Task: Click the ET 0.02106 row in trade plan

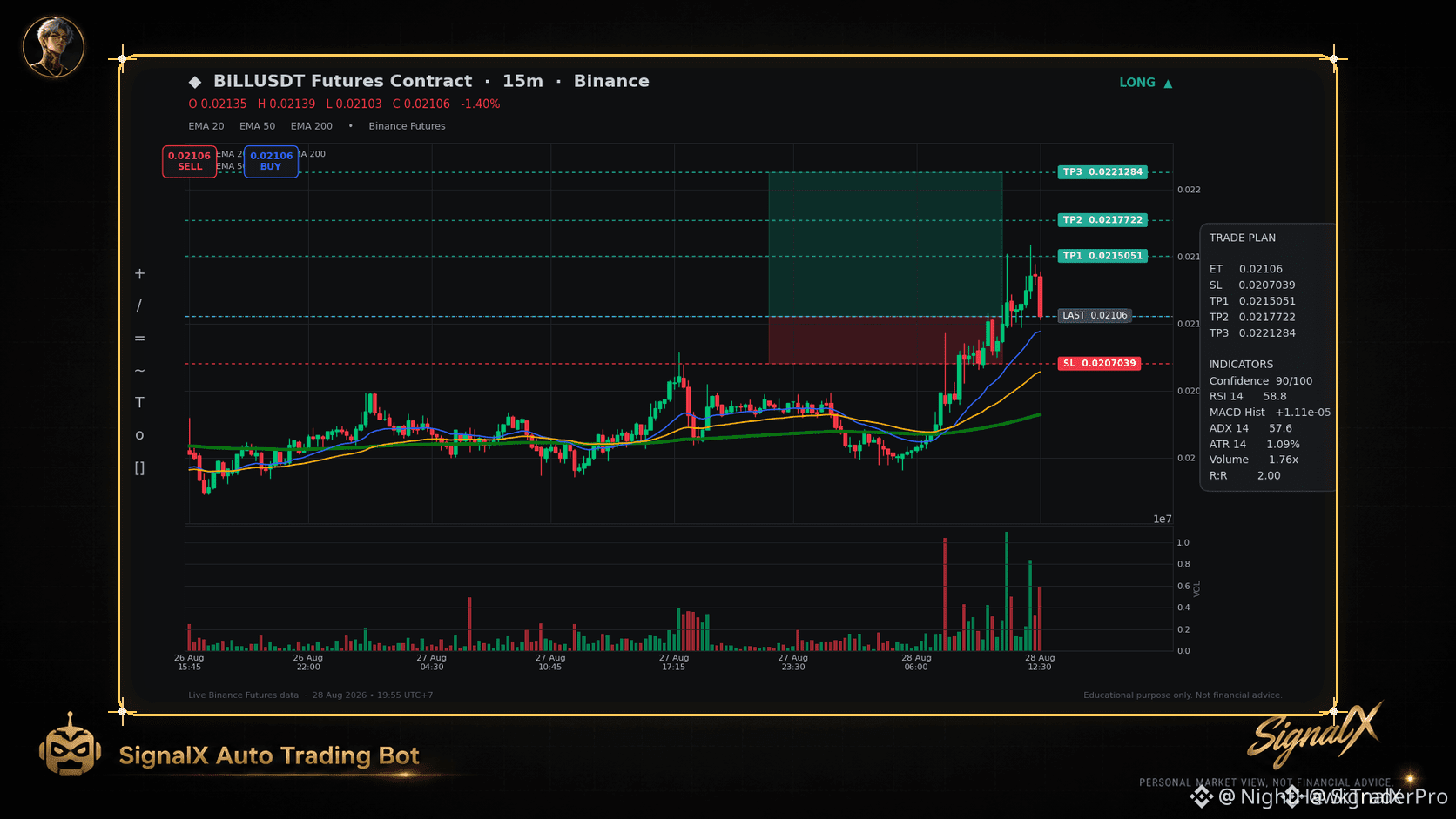Action: point(1246,269)
